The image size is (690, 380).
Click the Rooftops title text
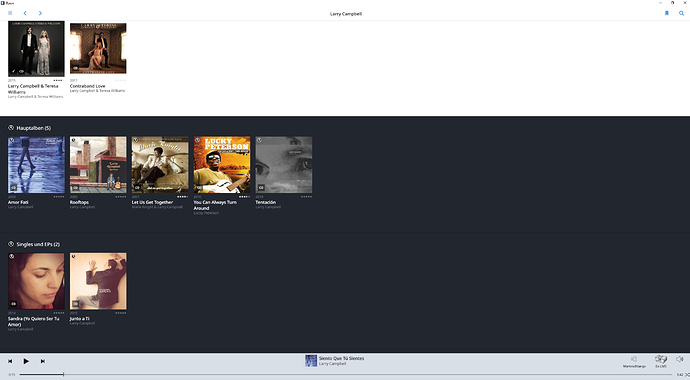79,202
